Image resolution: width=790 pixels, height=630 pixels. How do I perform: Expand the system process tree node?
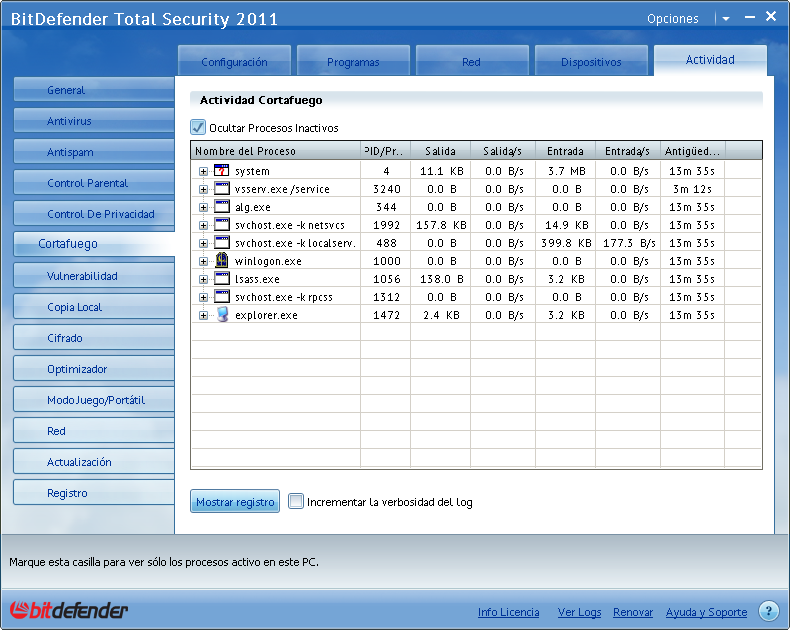(203, 171)
